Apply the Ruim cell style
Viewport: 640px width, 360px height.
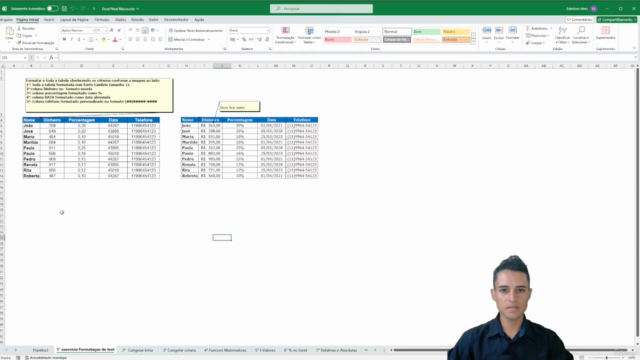click(338, 40)
